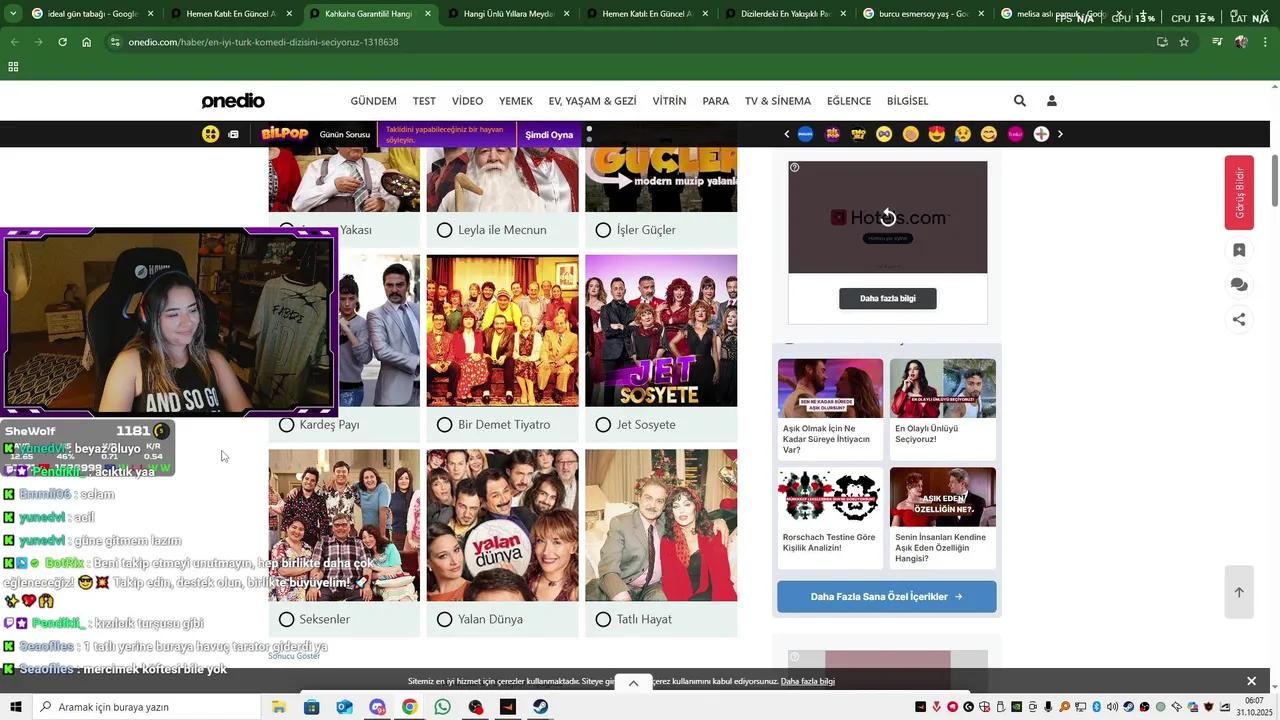Viewport: 1280px width, 720px height.
Task: Open the VİDEO menu
Action: (467, 101)
